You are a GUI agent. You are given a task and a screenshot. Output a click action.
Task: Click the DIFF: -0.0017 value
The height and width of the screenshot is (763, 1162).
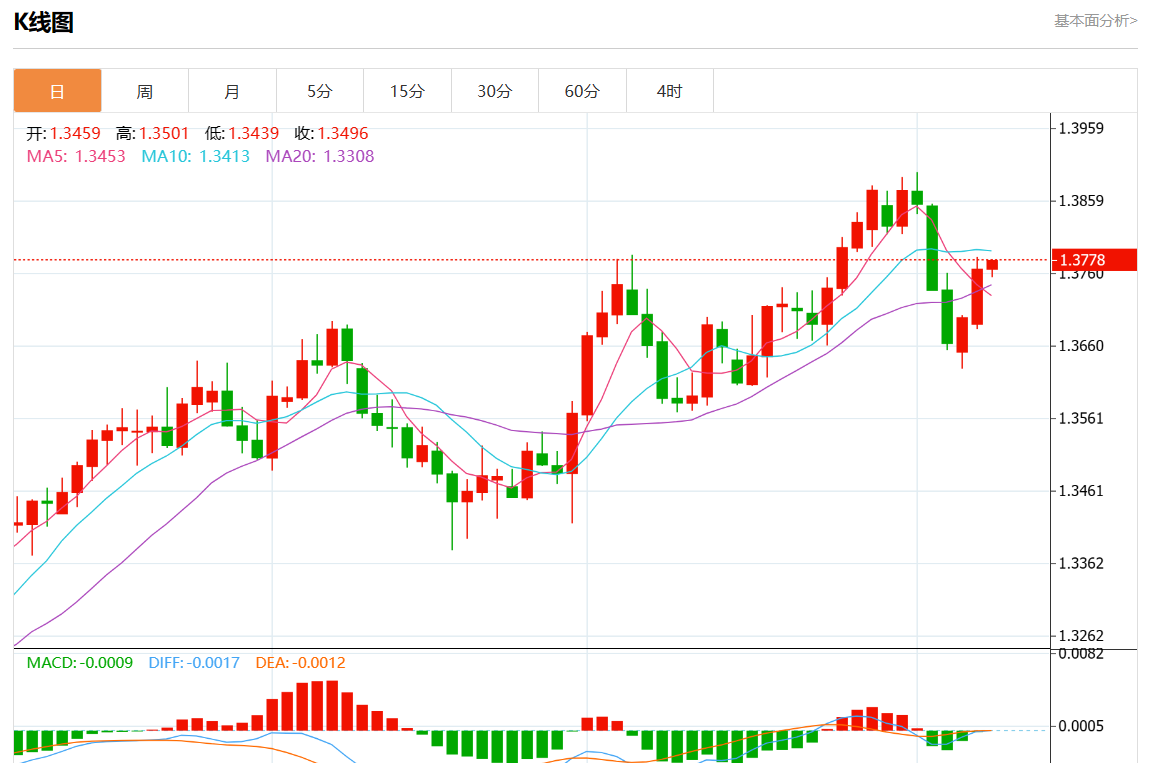(x=194, y=662)
